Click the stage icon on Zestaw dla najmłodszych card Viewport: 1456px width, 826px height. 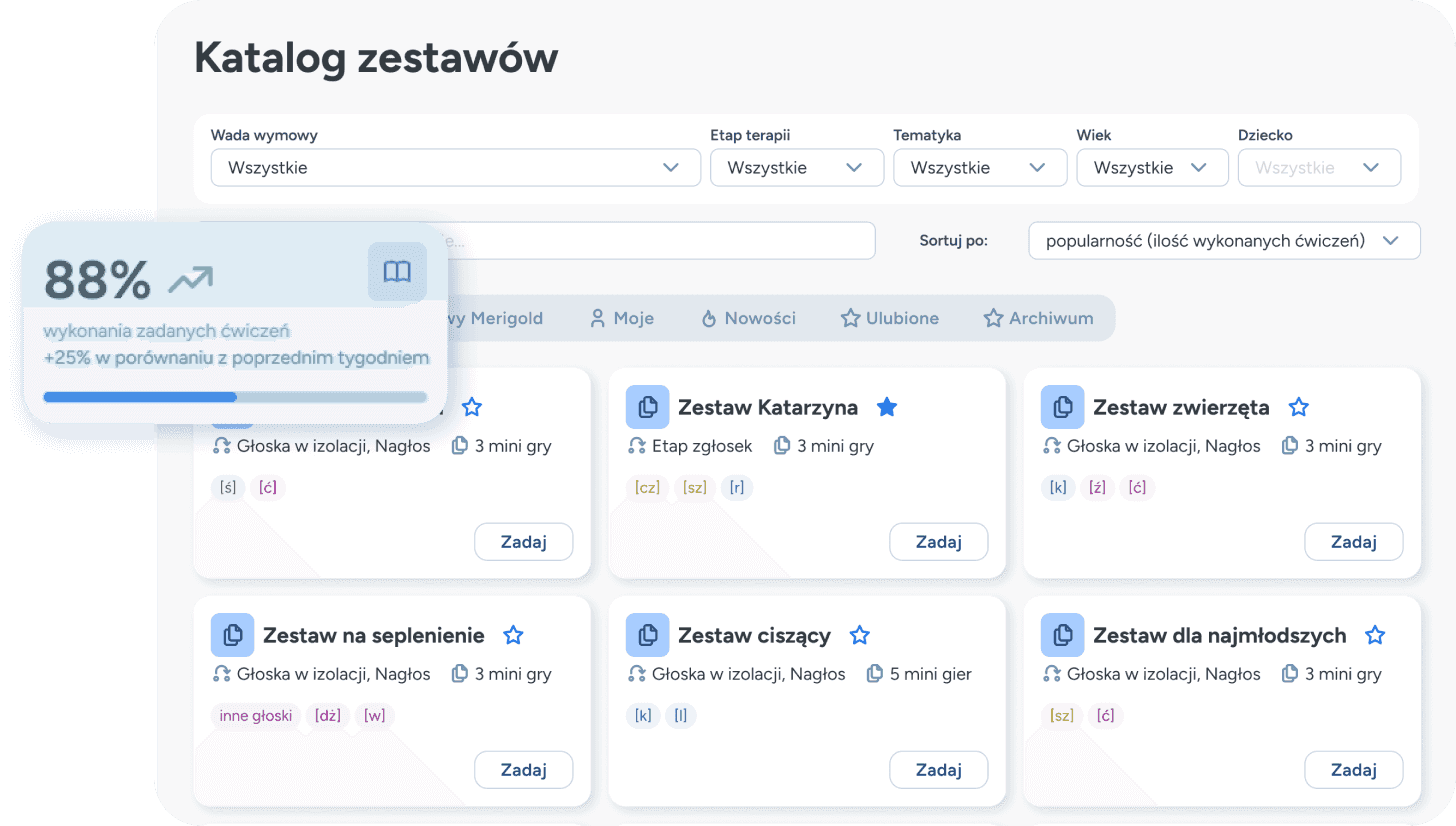(1051, 674)
